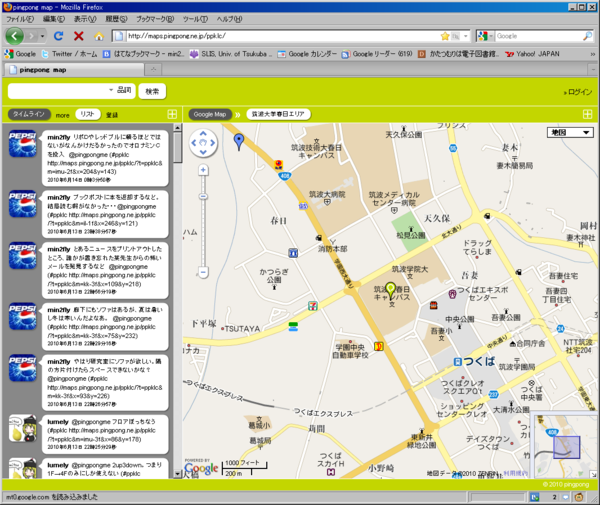Open the ヘルプ menu
The image size is (600, 505).
[x=229, y=19]
